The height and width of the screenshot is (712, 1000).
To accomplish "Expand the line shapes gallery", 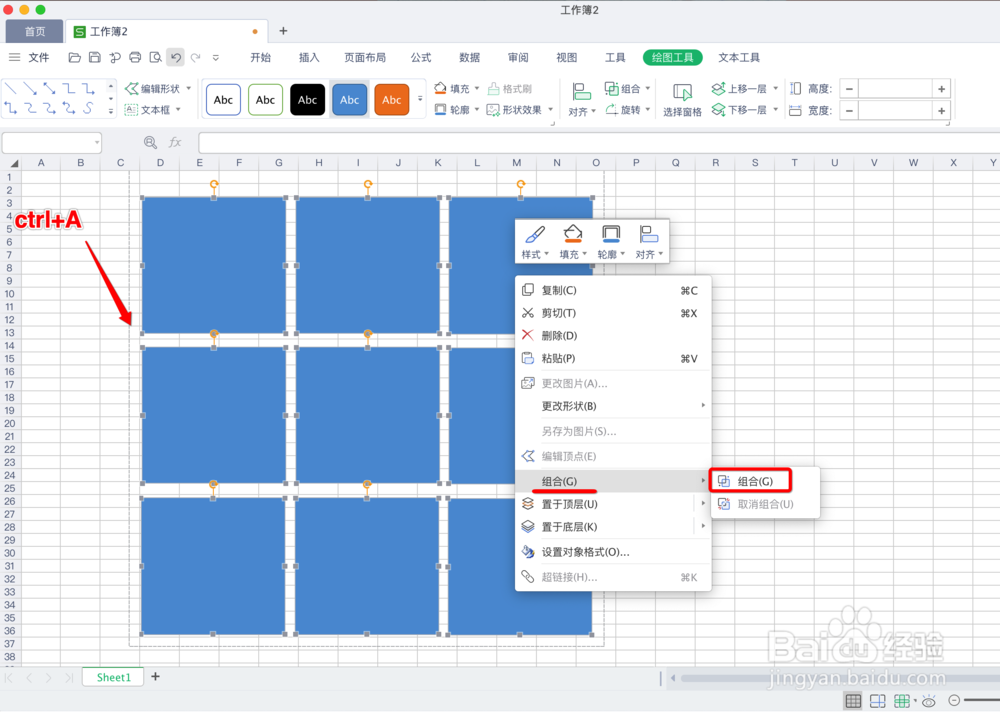I will 111,111.
